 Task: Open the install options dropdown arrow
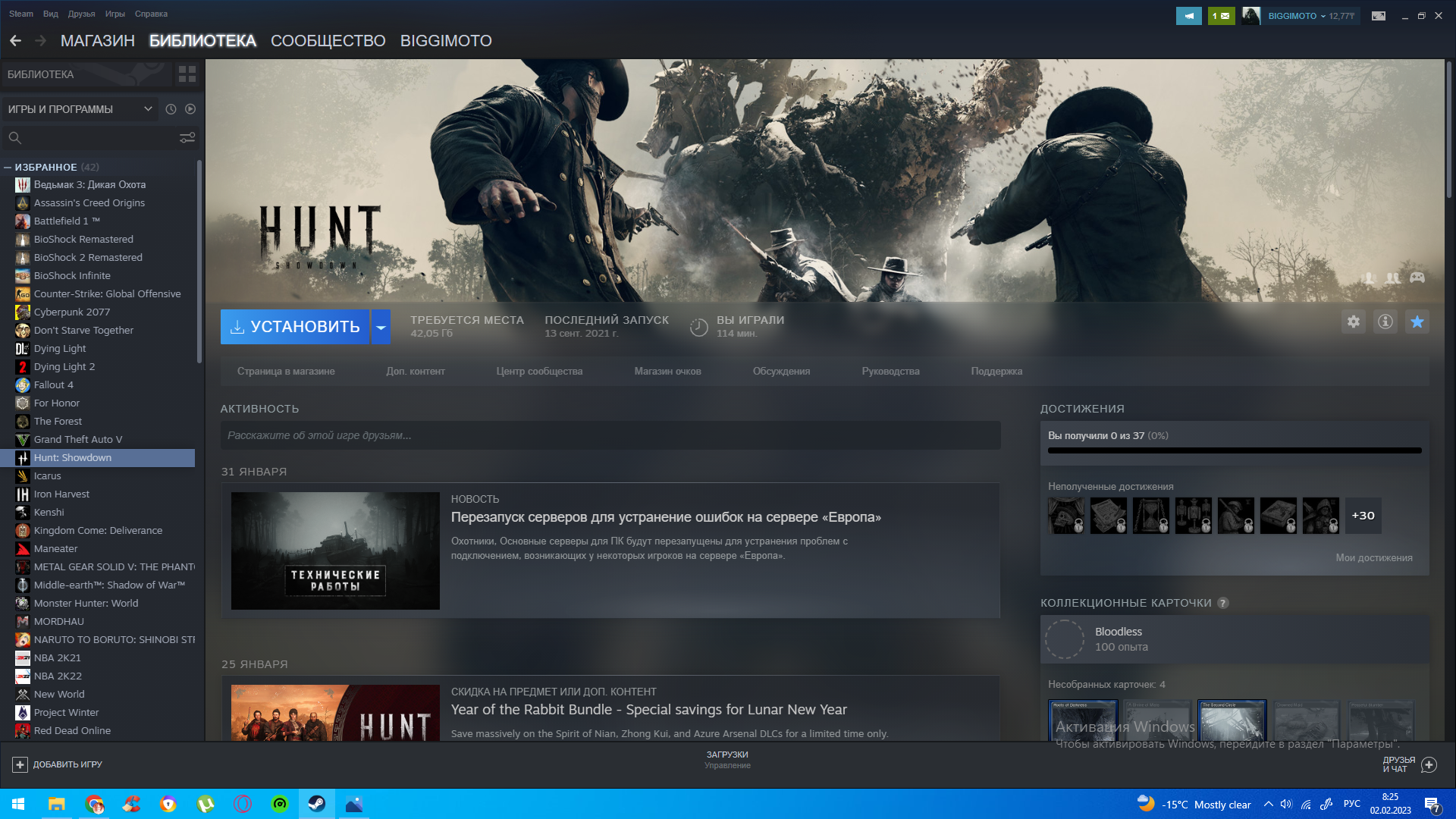point(381,327)
